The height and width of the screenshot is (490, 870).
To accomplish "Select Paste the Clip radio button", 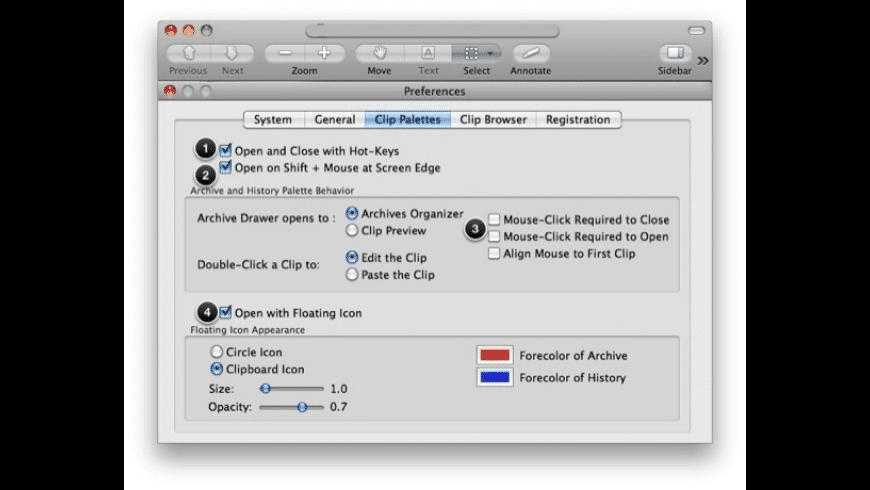I will click(352, 274).
